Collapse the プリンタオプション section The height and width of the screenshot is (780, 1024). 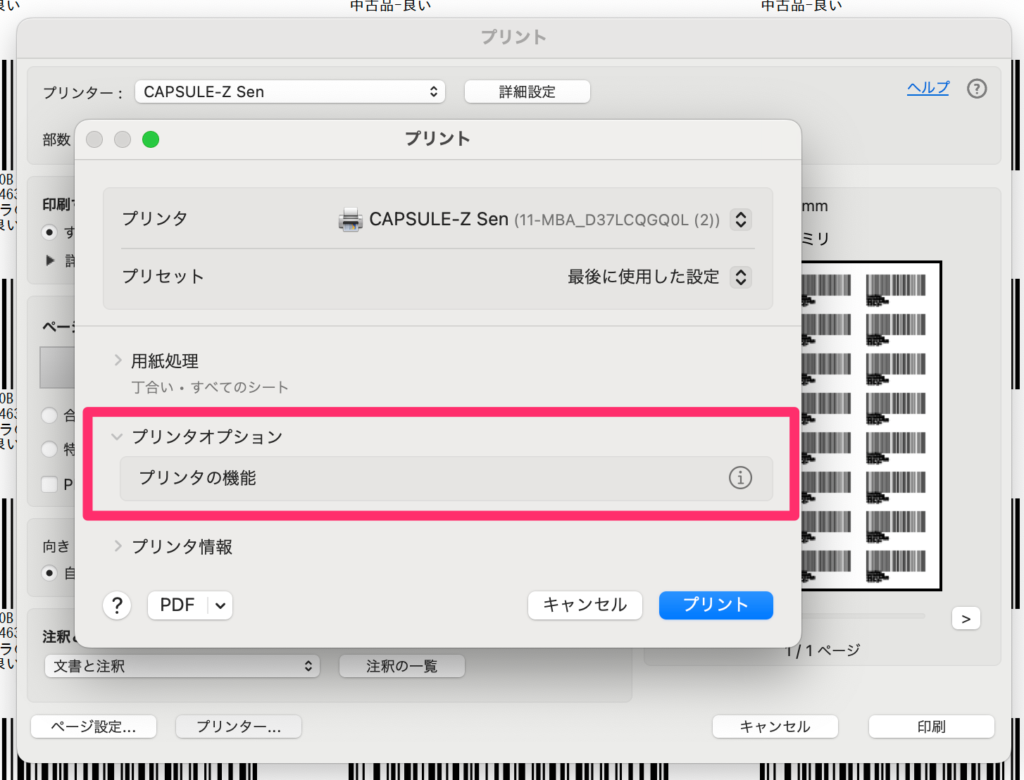(x=118, y=437)
